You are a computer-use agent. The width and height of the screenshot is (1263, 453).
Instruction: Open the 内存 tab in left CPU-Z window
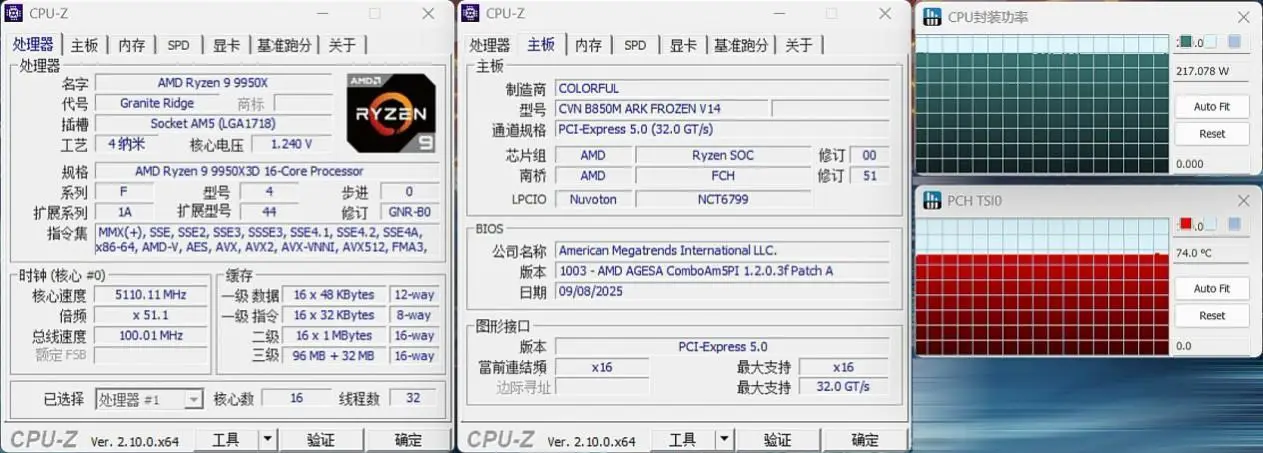(x=131, y=45)
